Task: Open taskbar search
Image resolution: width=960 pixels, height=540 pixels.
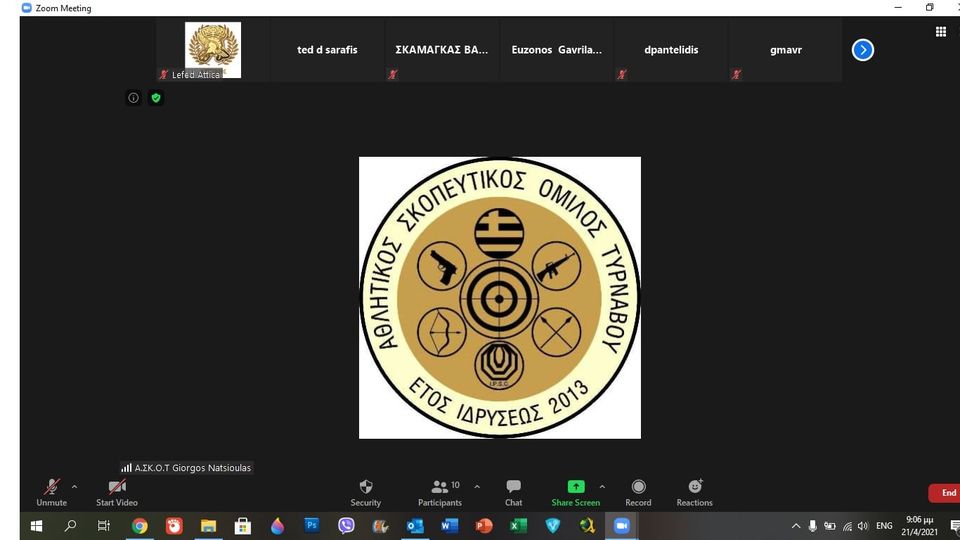Action: (70, 526)
